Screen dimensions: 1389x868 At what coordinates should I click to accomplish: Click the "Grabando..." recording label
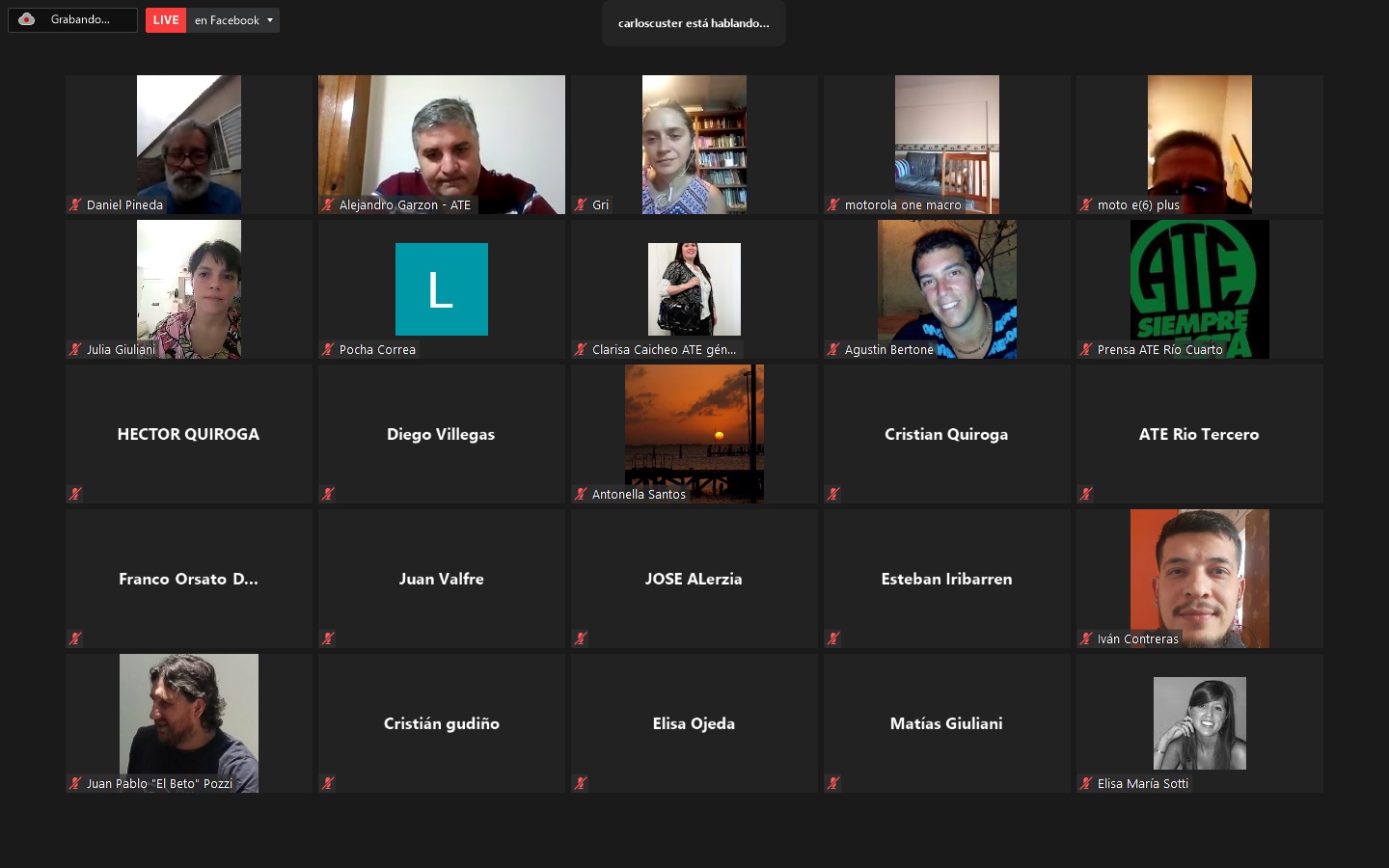click(80, 19)
